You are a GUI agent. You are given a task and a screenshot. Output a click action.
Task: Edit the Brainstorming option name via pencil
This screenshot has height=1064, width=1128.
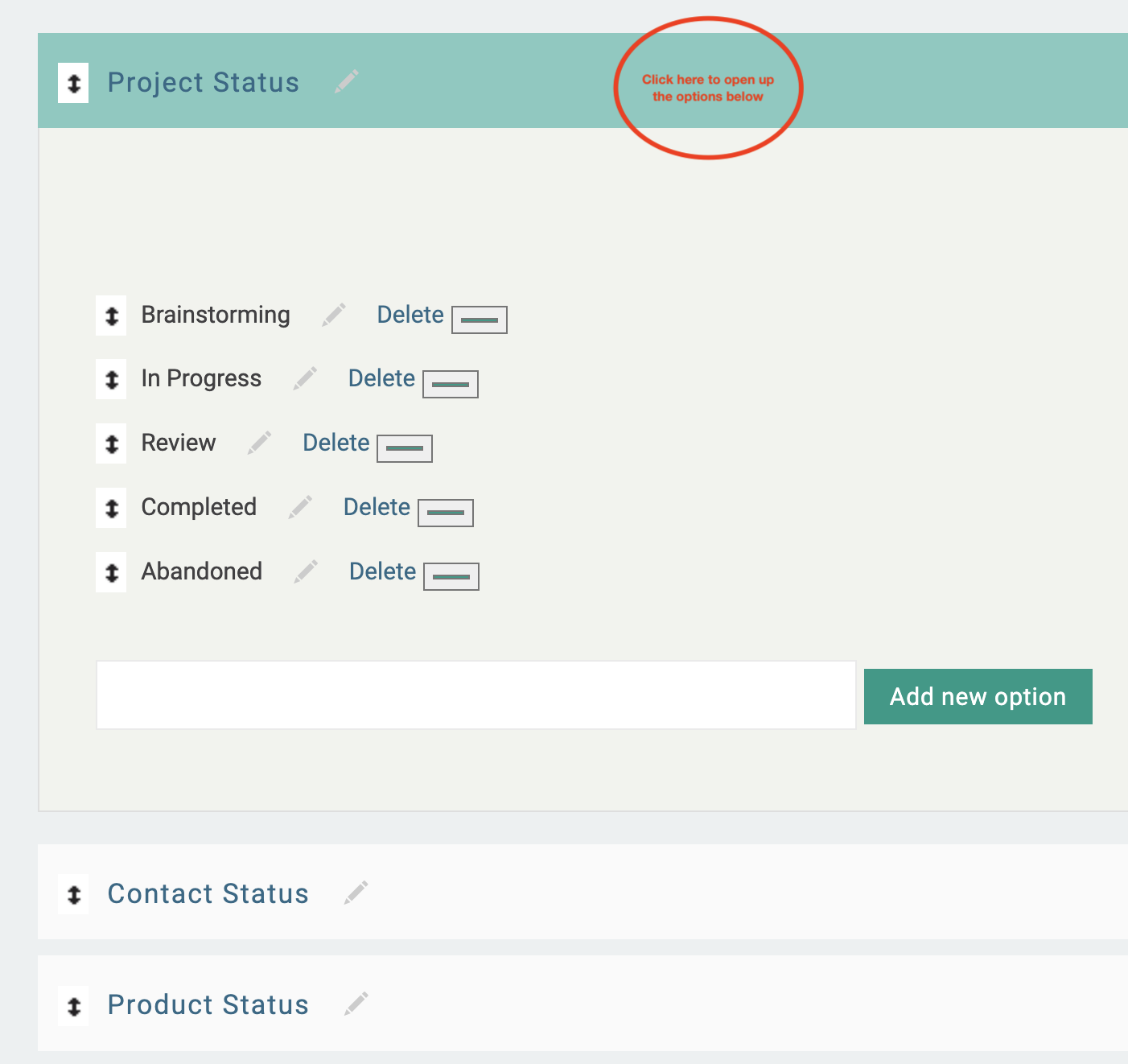point(334,315)
